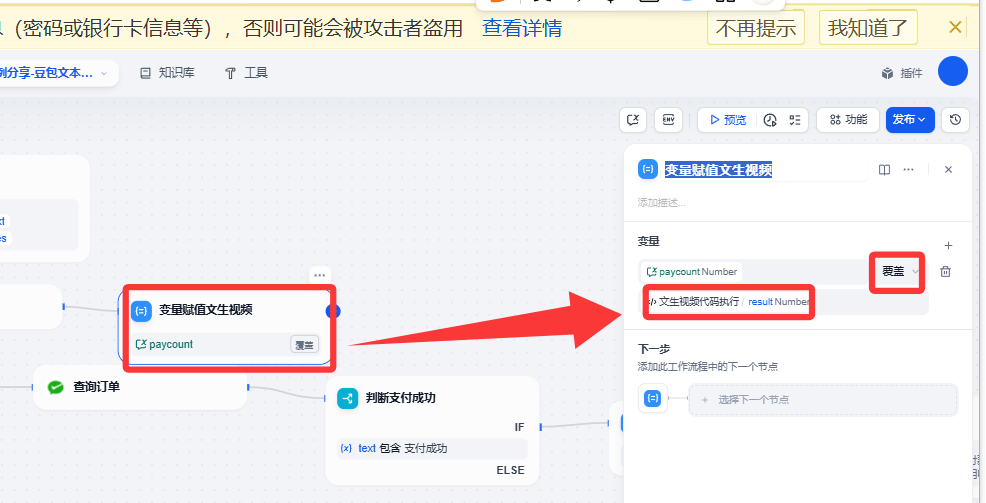Dismiss the yellow warning banner

tap(955, 27)
